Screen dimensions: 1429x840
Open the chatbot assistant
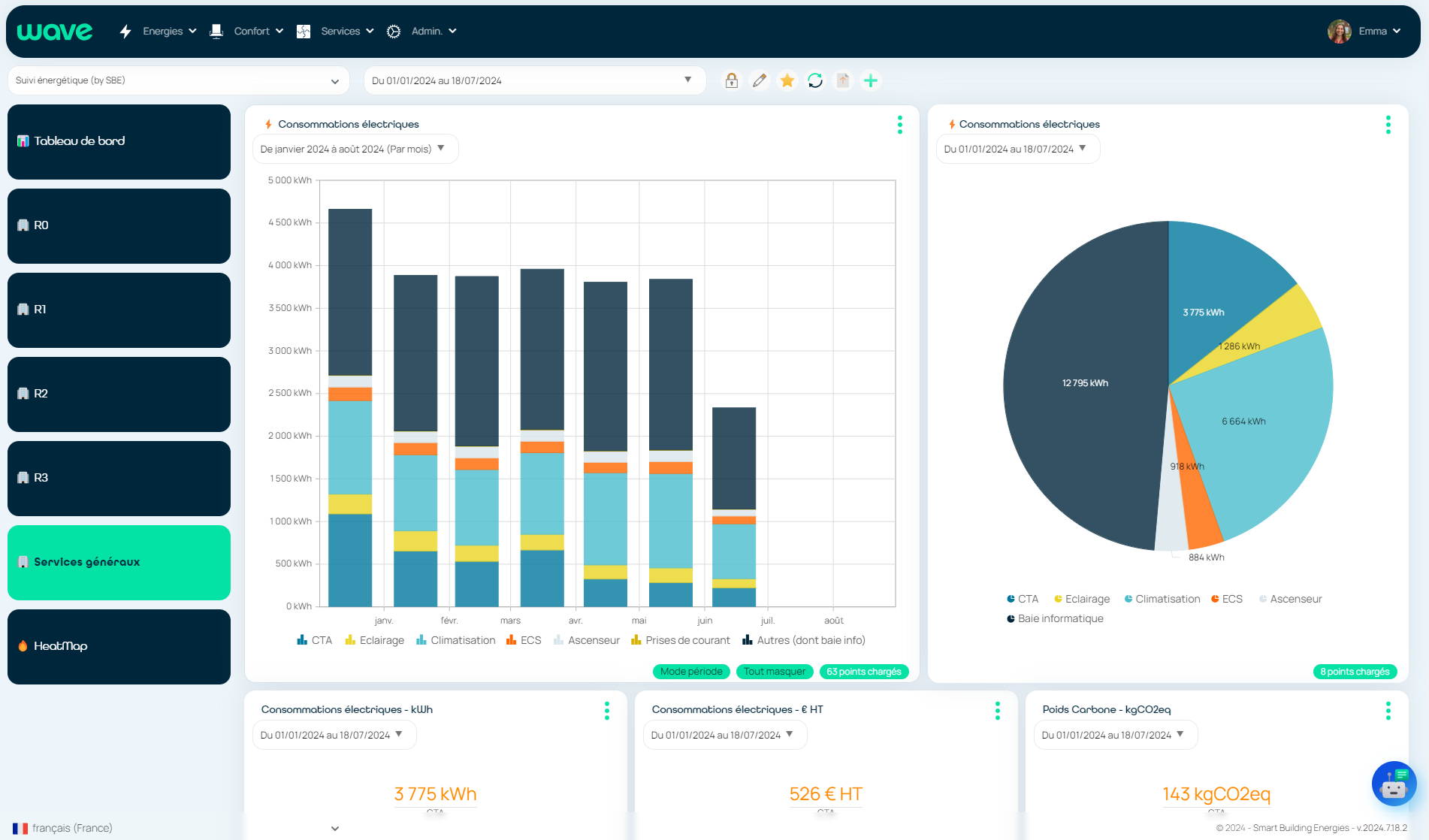[1394, 784]
